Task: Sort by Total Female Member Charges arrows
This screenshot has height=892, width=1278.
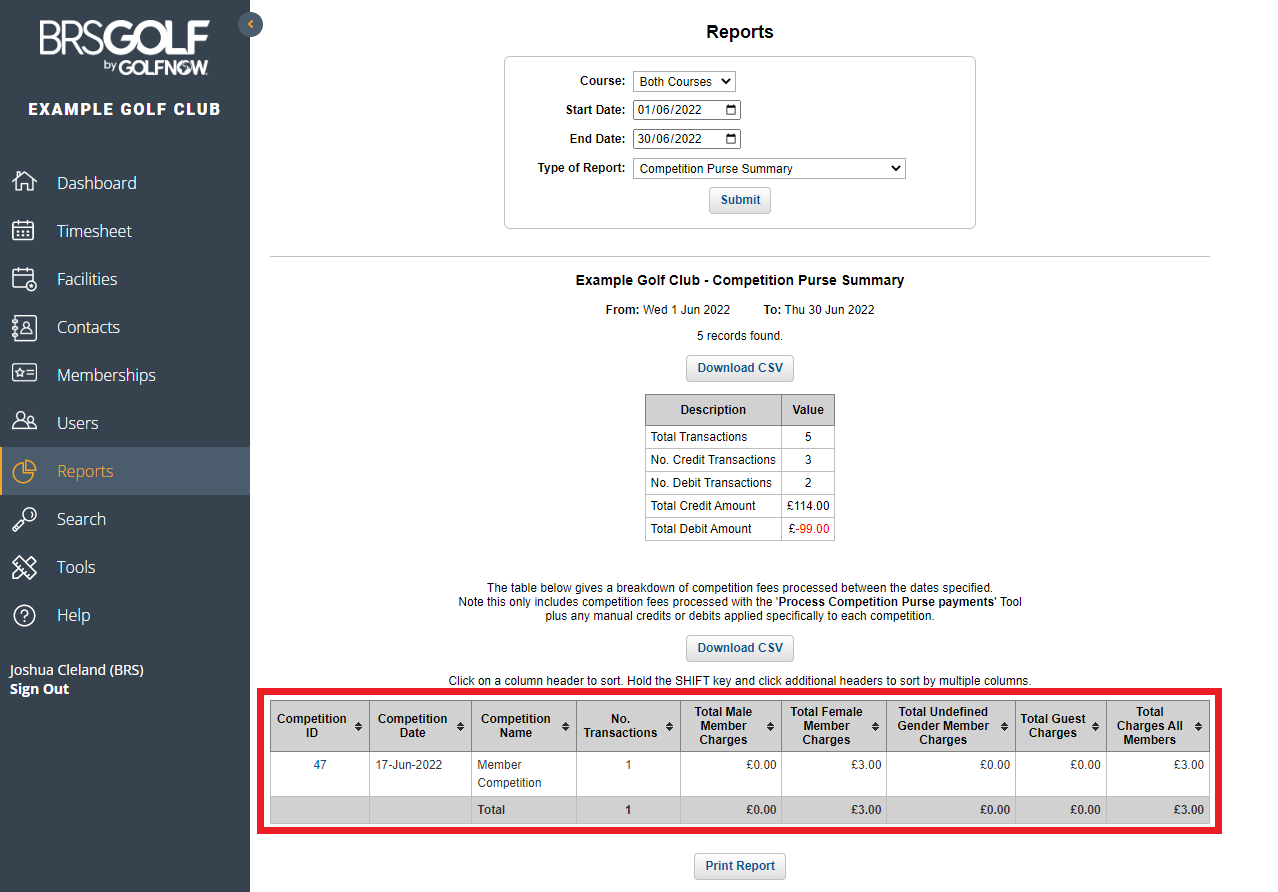Action: [875, 726]
